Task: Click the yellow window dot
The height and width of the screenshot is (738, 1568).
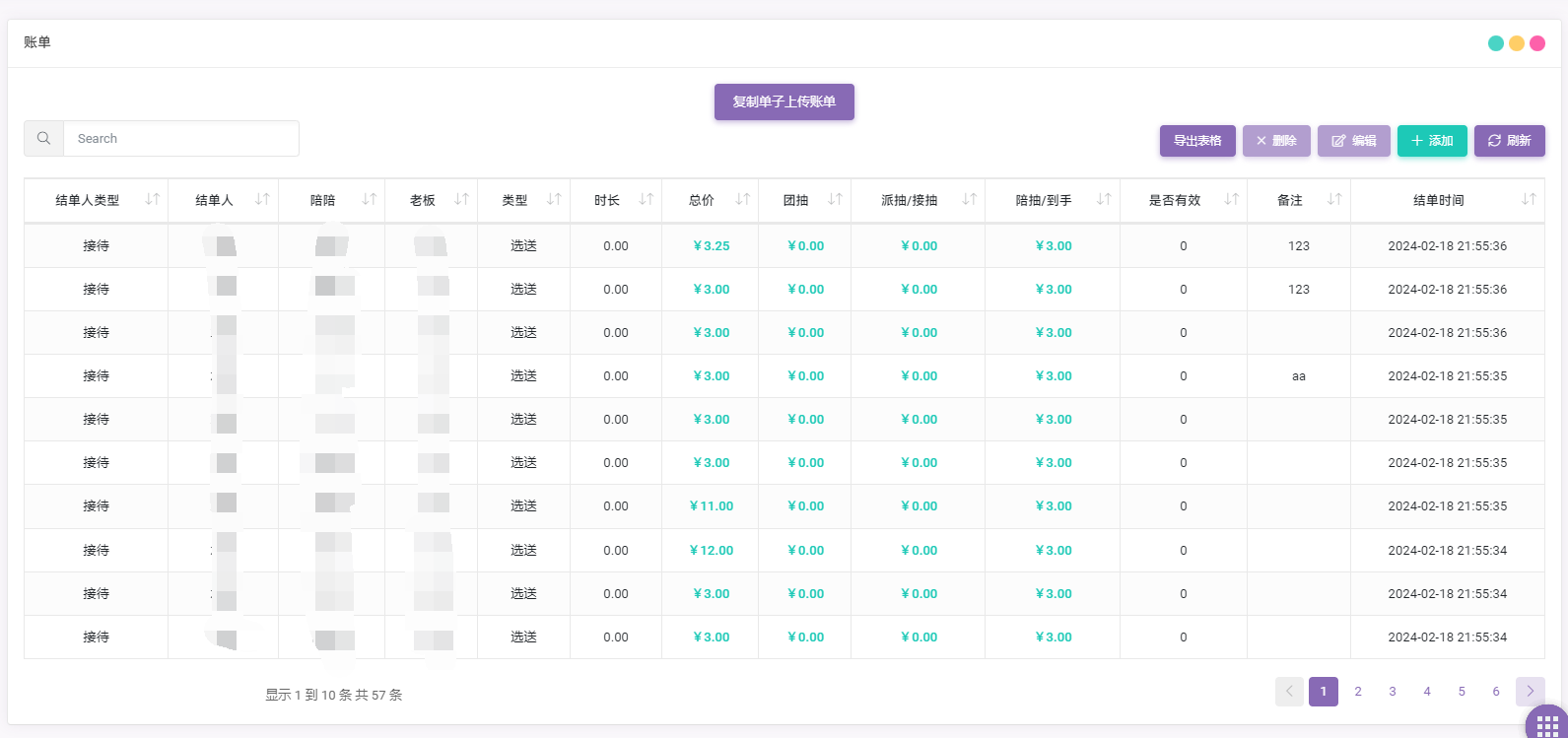Action: (1517, 43)
